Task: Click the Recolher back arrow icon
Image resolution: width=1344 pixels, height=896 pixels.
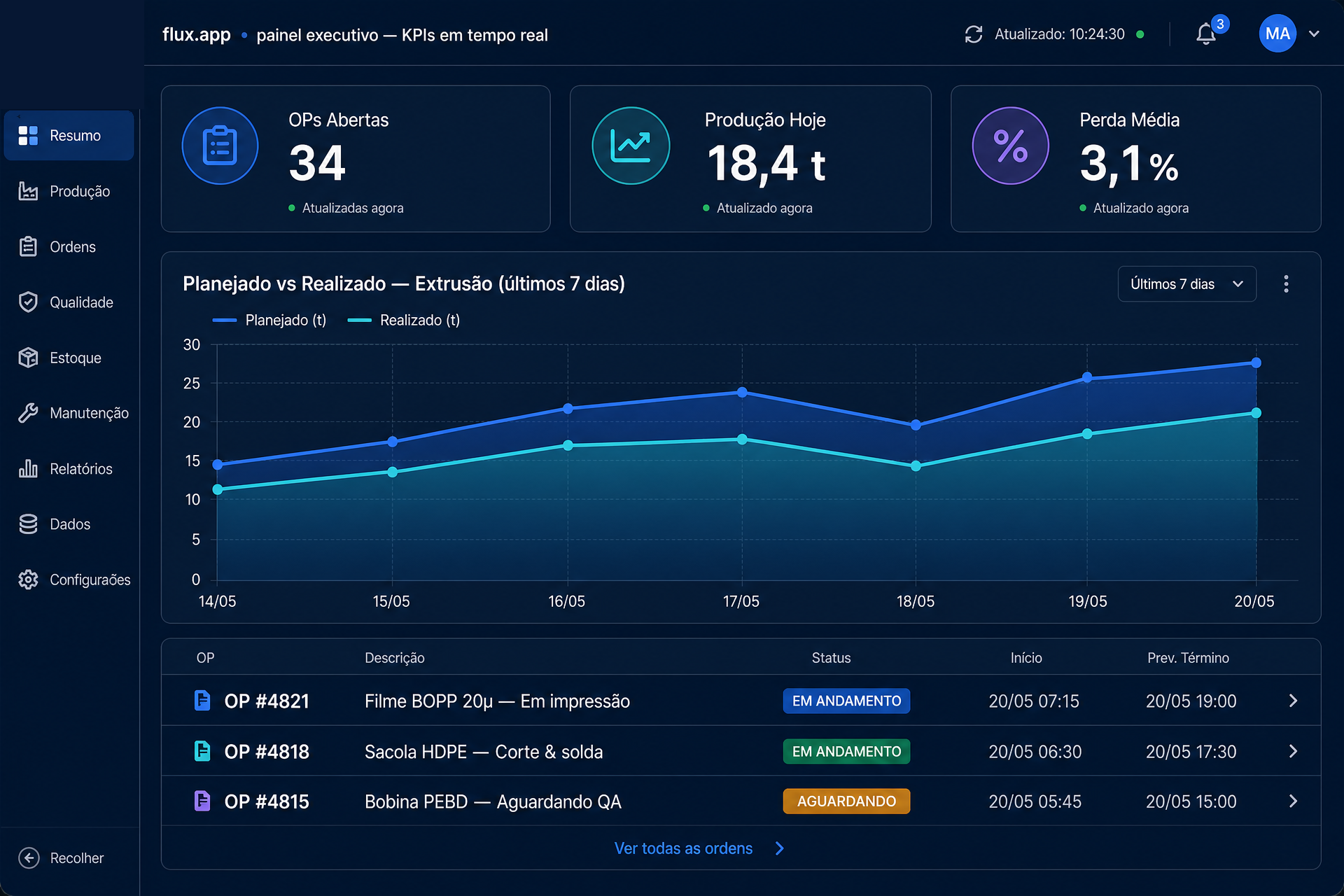Action: [29, 857]
